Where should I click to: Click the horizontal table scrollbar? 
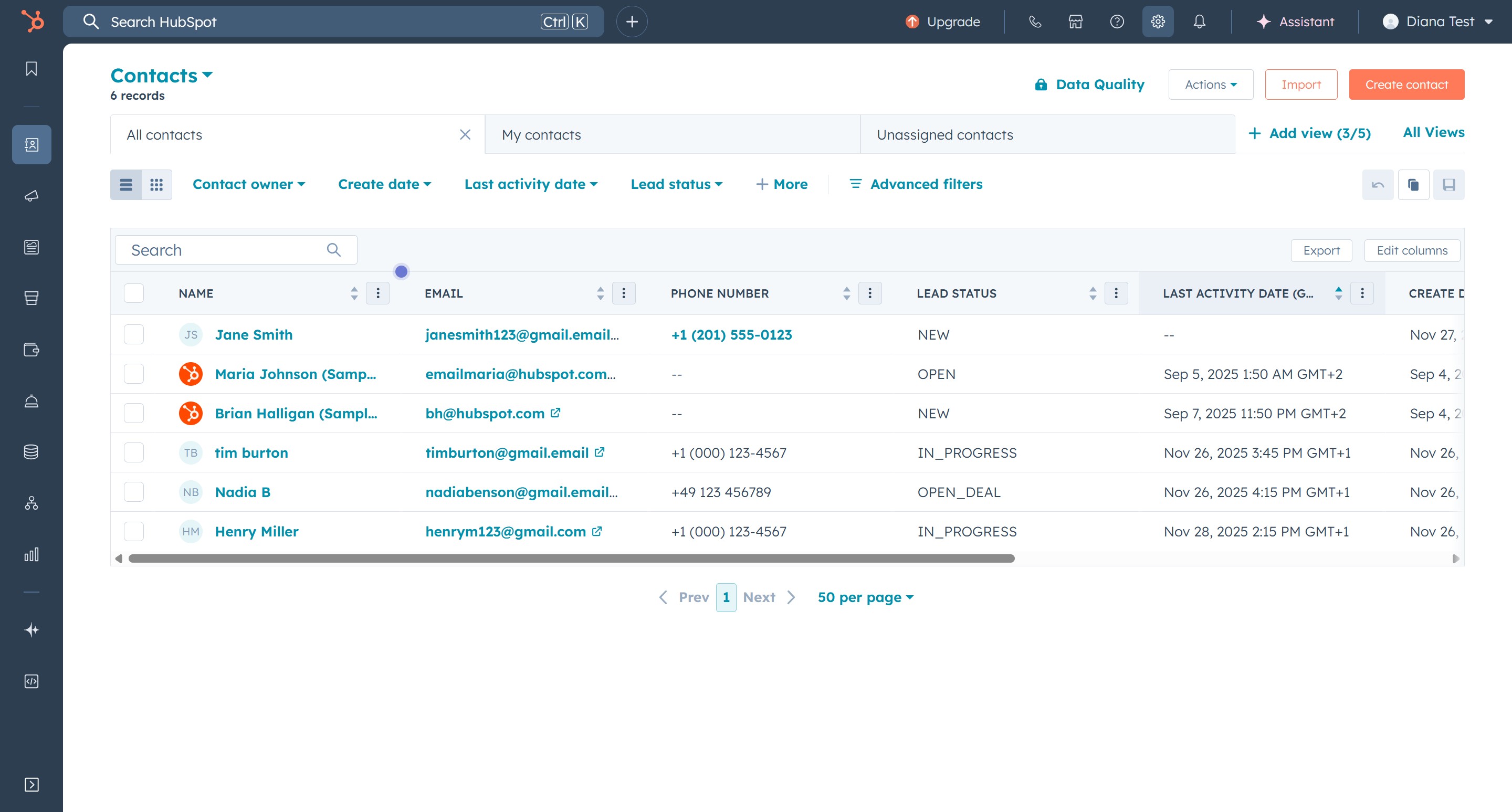click(571, 558)
